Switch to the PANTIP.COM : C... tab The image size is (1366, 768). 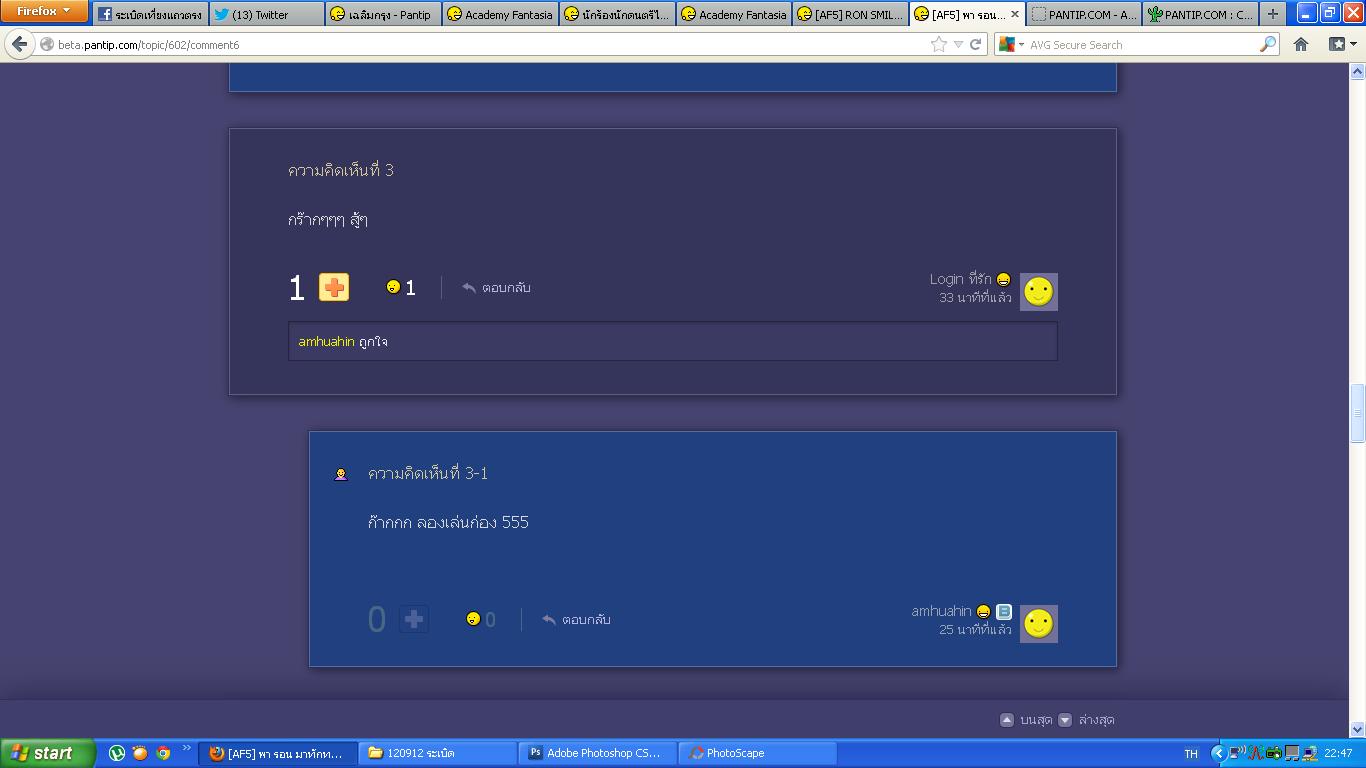1199,14
